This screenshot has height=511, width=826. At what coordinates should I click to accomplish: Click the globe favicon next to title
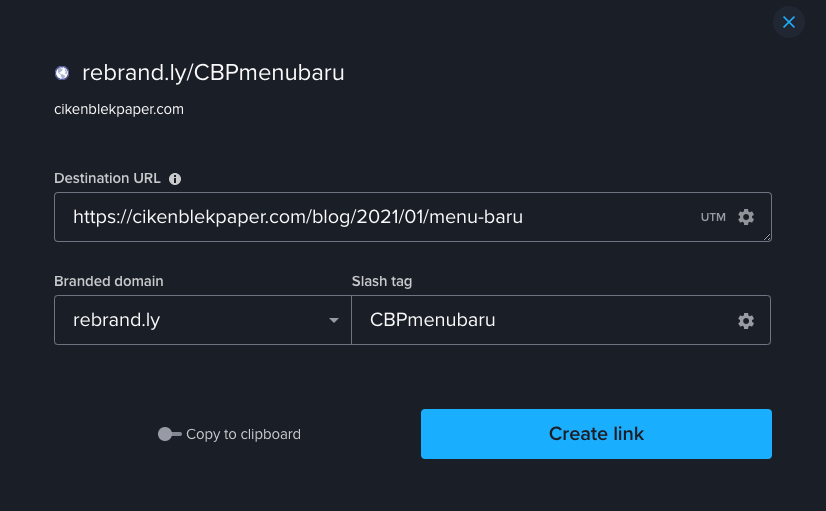(62, 73)
